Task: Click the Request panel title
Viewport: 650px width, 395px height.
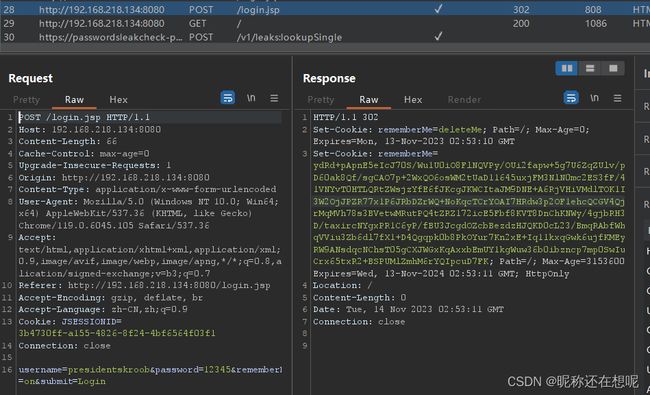Action: tap(31, 78)
